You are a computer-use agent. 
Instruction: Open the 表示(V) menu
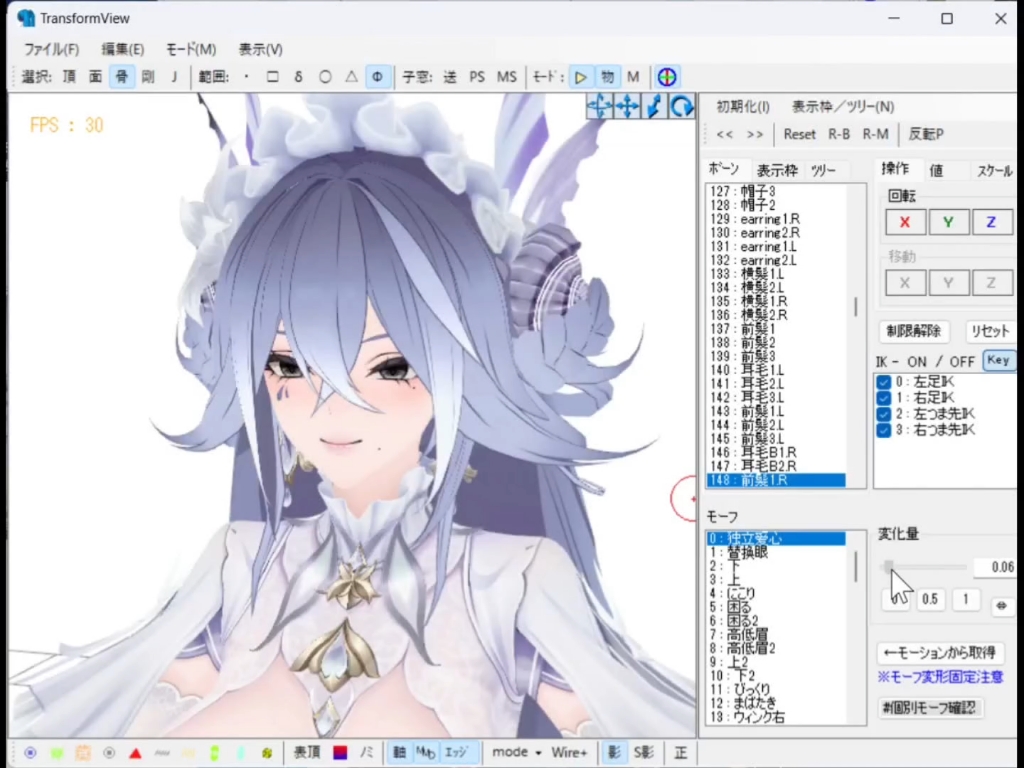pyautogui.click(x=261, y=50)
